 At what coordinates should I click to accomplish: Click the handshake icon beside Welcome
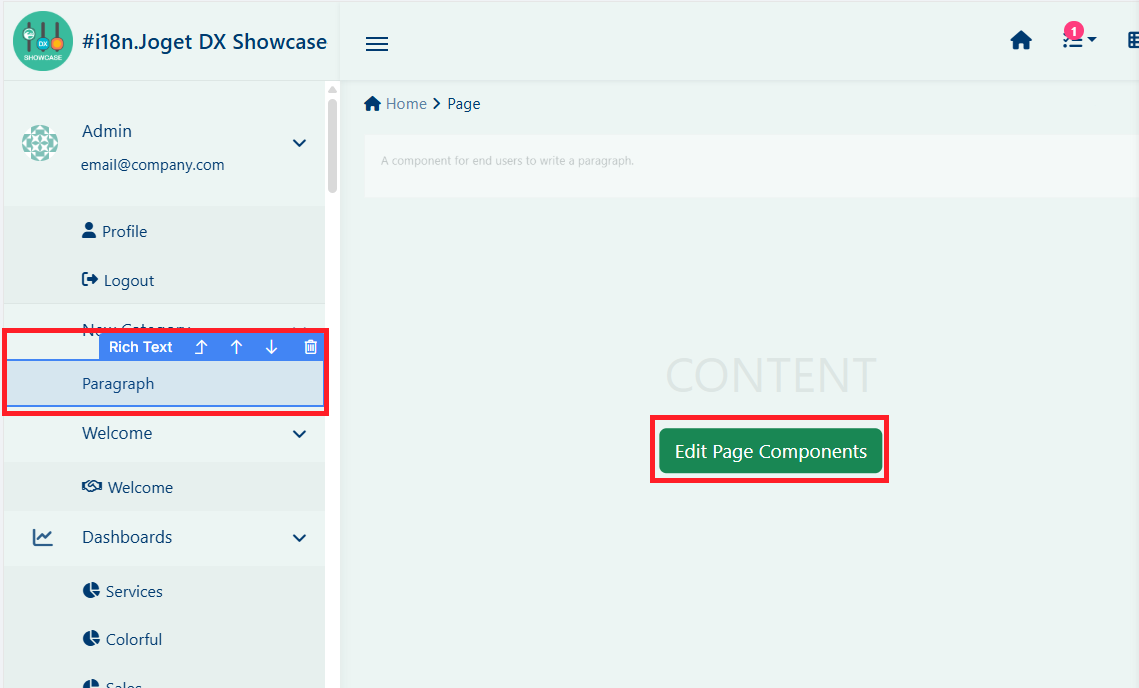pos(92,486)
